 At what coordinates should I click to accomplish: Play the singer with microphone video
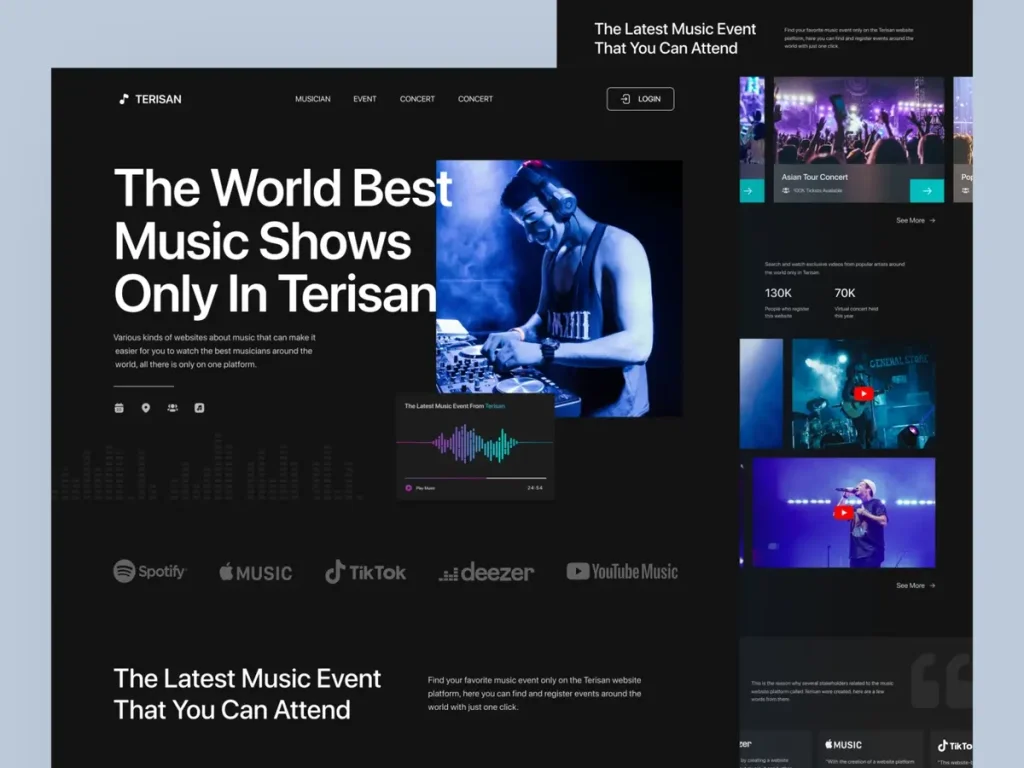(x=844, y=512)
